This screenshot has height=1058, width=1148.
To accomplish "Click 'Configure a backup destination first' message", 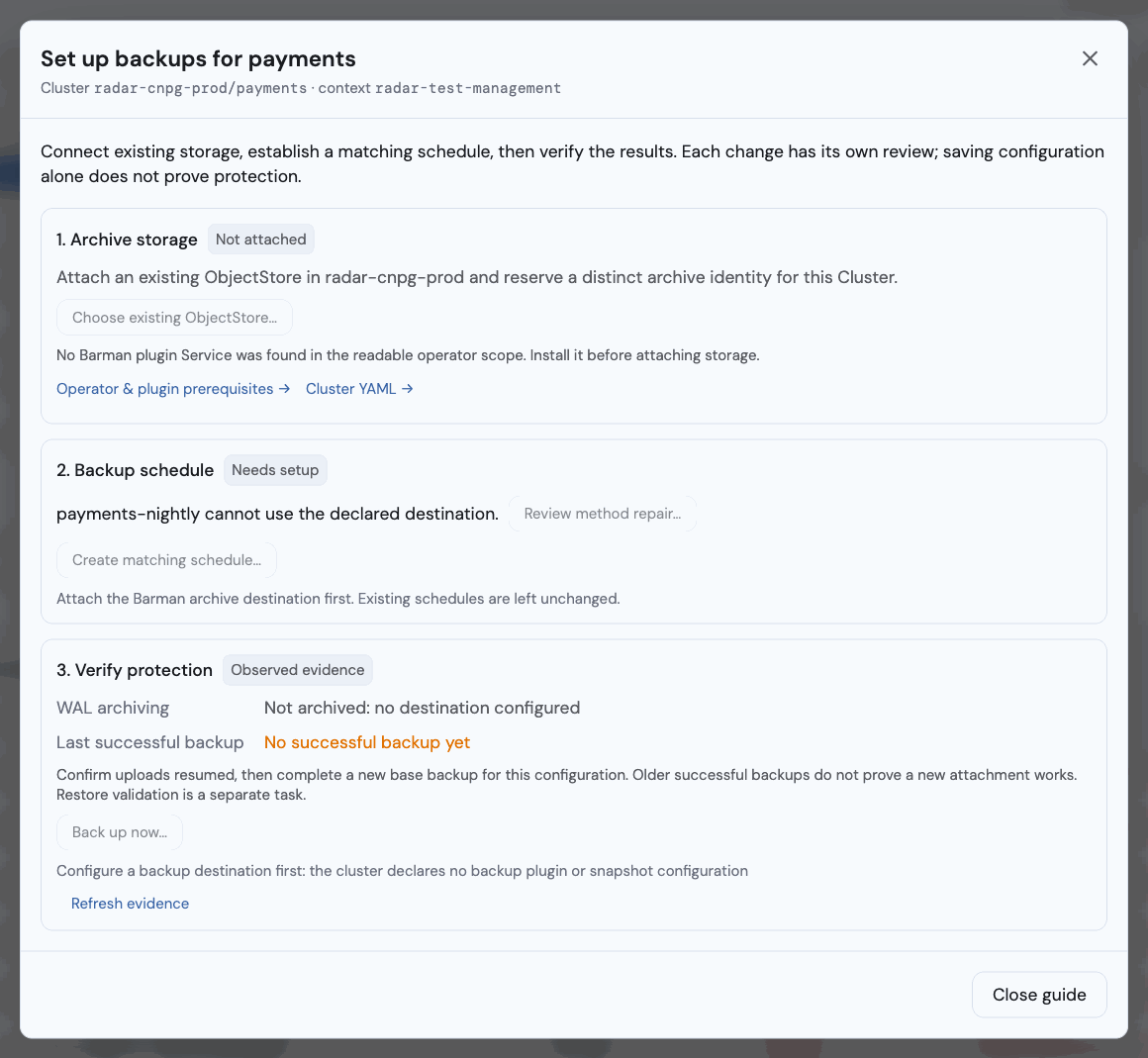I will click(x=402, y=871).
